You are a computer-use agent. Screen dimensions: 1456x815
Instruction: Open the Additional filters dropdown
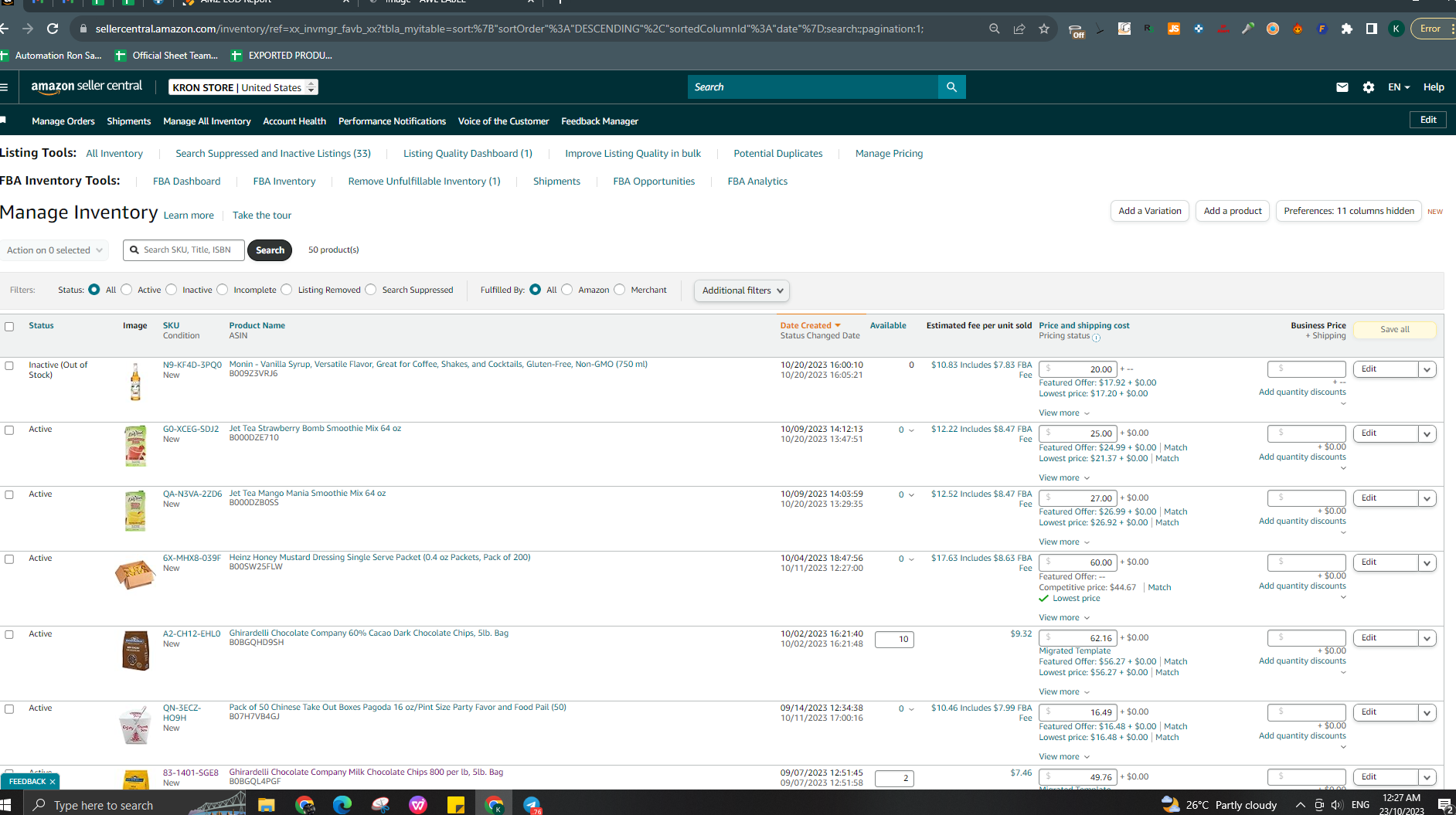[742, 290]
